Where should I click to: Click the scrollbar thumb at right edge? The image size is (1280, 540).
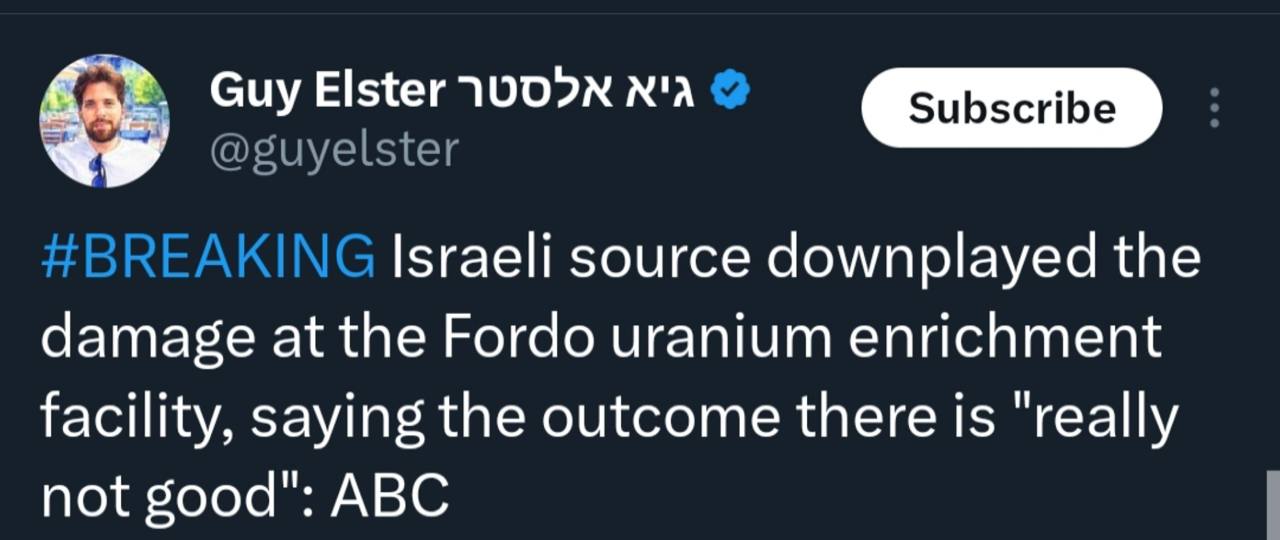(x=1272, y=504)
